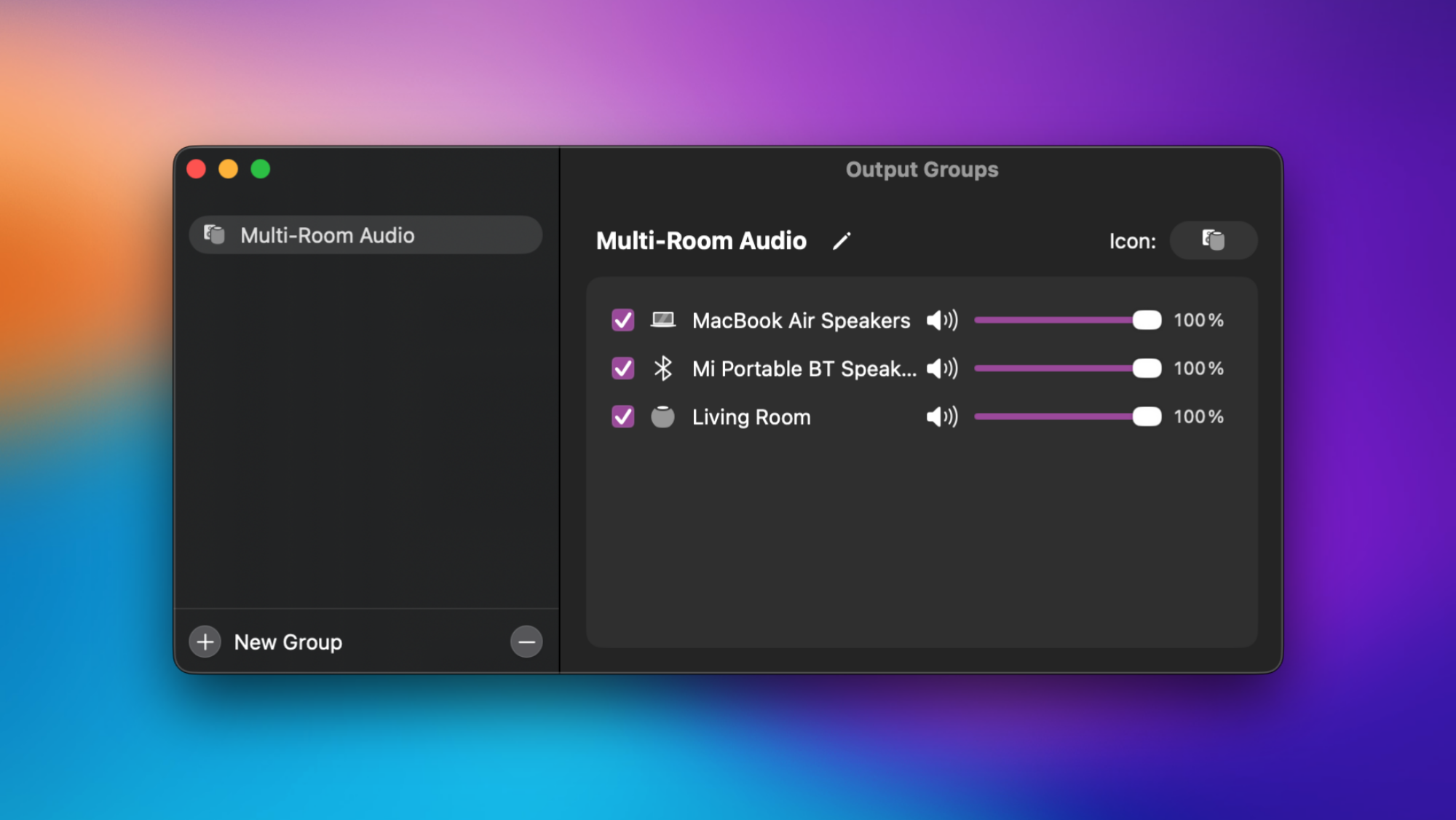Open the Icon picker dropdown

(1213, 240)
